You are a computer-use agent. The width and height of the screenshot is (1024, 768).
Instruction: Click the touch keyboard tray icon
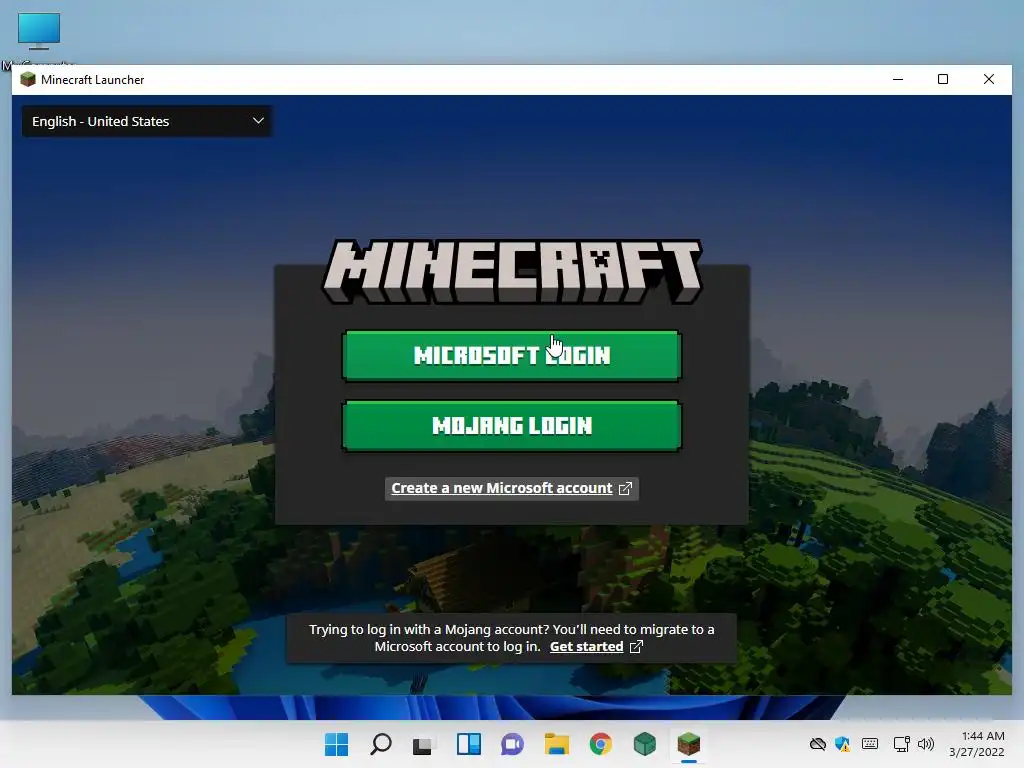(870, 744)
